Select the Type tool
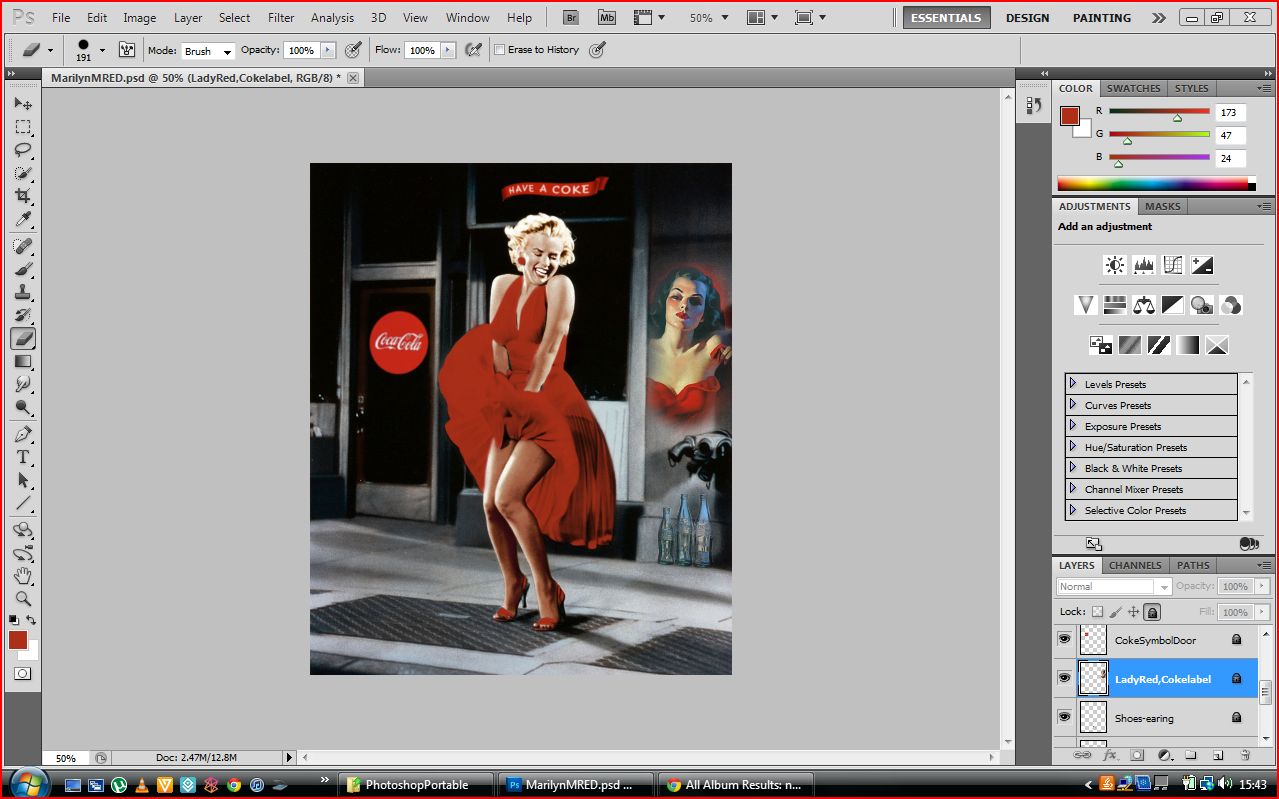The height and width of the screenshot is (799, 1279). (23, 457)
